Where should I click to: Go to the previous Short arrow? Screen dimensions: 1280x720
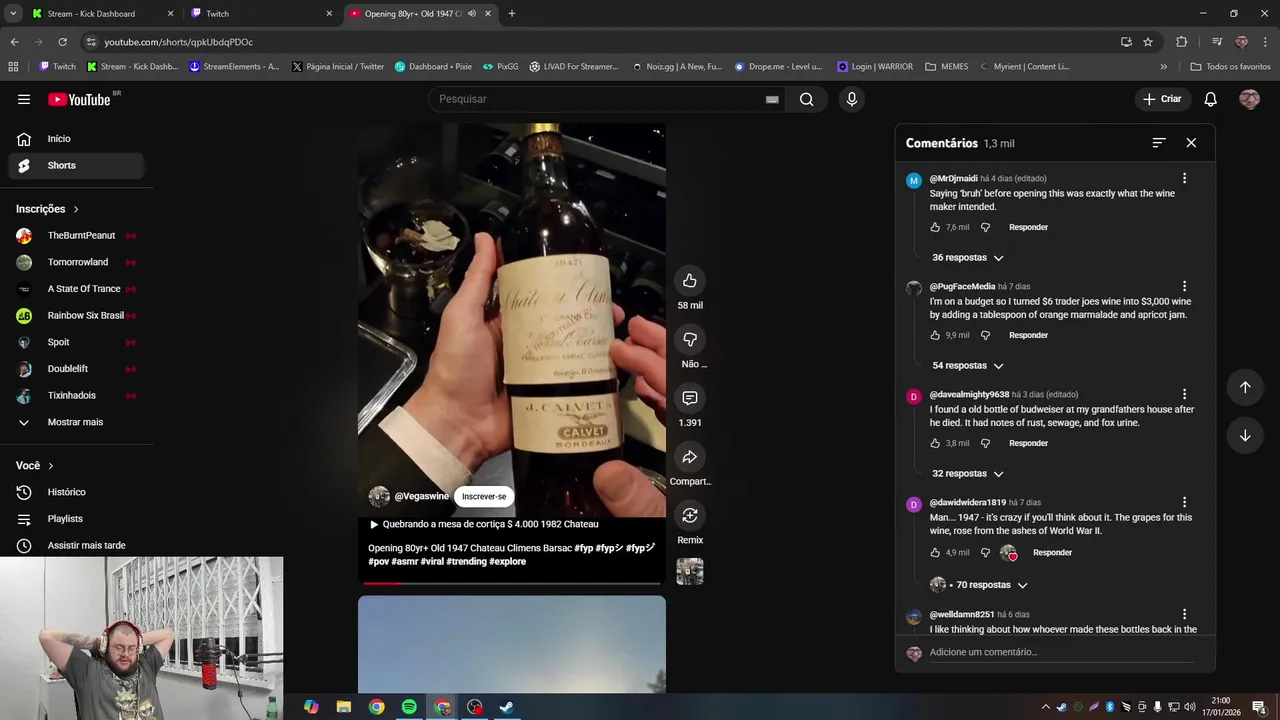coord(1245,387)
